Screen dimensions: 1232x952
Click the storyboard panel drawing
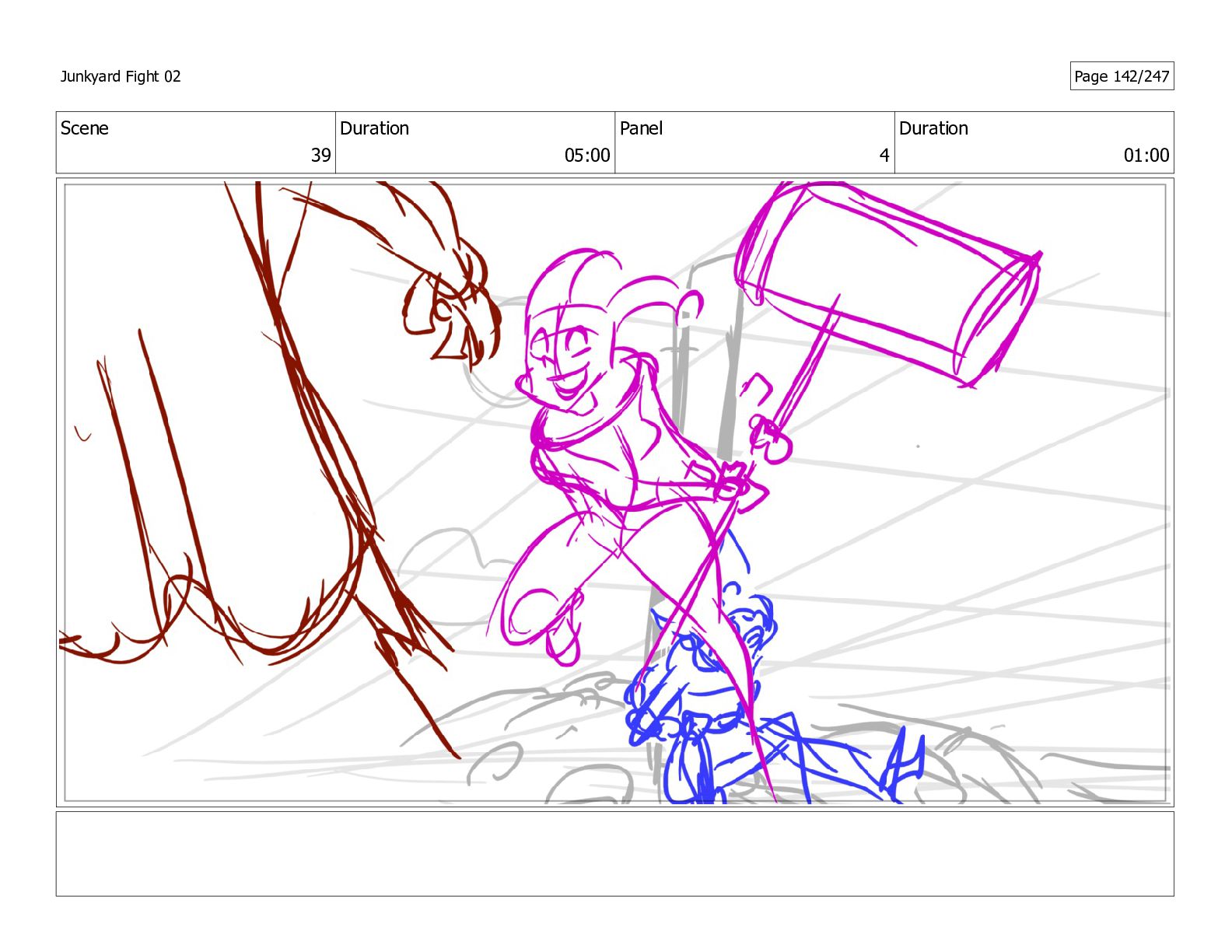pos(614,492)
